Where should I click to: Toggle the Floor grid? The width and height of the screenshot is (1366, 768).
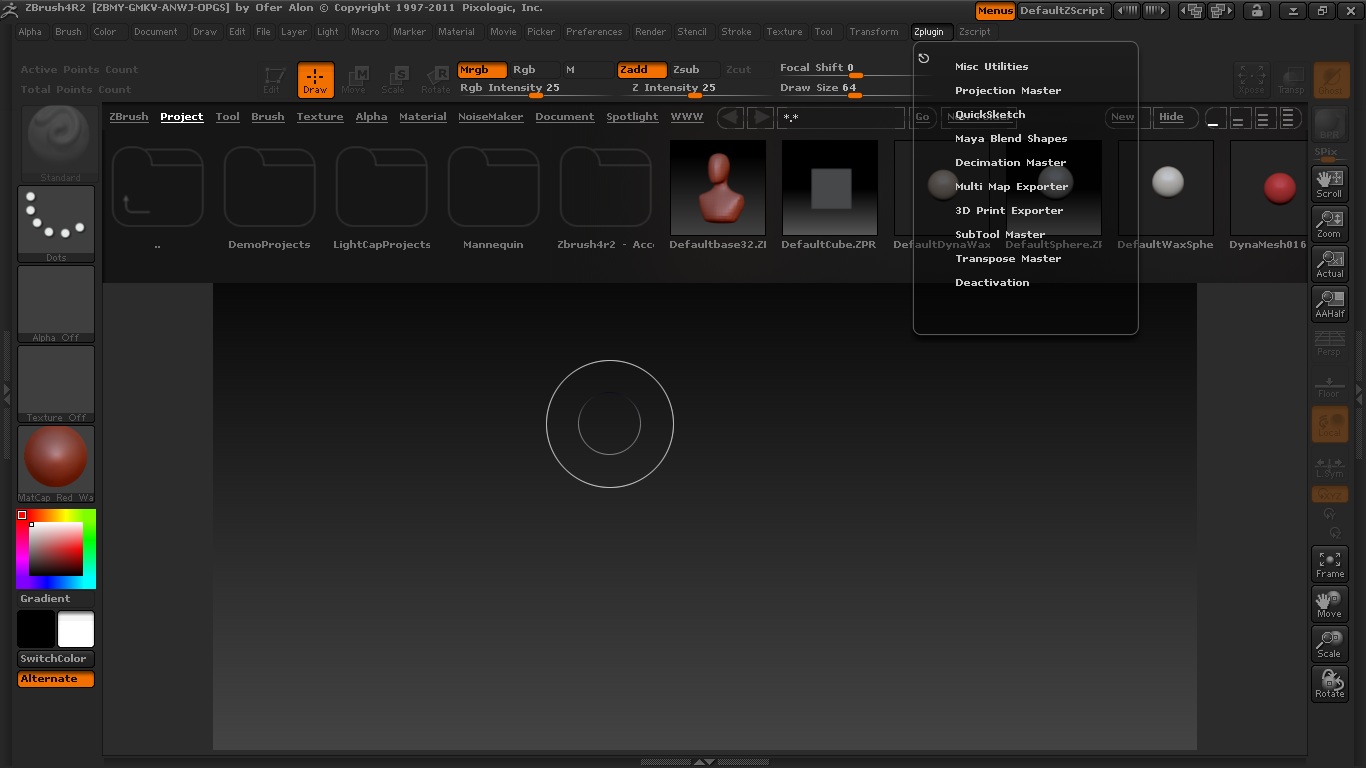tap(1329, 386)
